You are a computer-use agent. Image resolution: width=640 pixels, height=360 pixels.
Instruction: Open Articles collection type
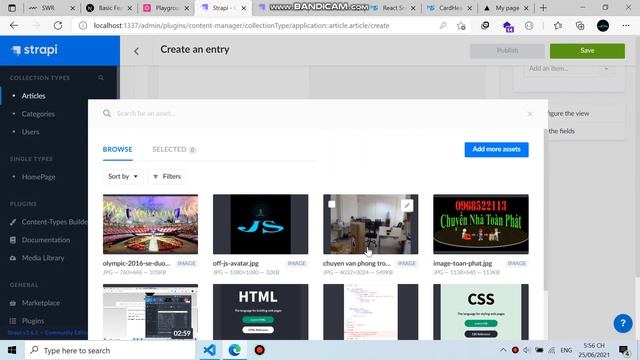coord(33,96)
